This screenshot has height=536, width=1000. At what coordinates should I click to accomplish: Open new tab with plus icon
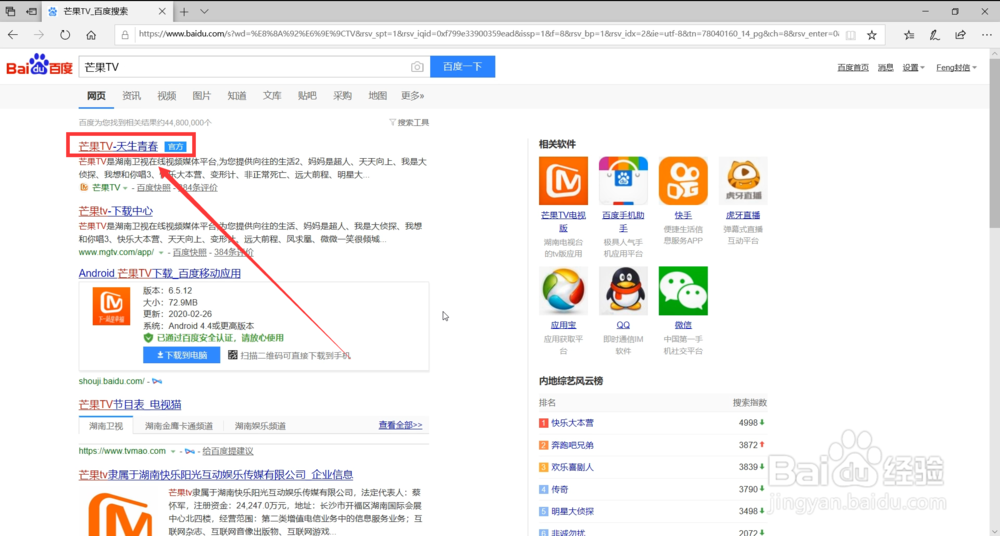pyautogui.click(x=184, y=11)
